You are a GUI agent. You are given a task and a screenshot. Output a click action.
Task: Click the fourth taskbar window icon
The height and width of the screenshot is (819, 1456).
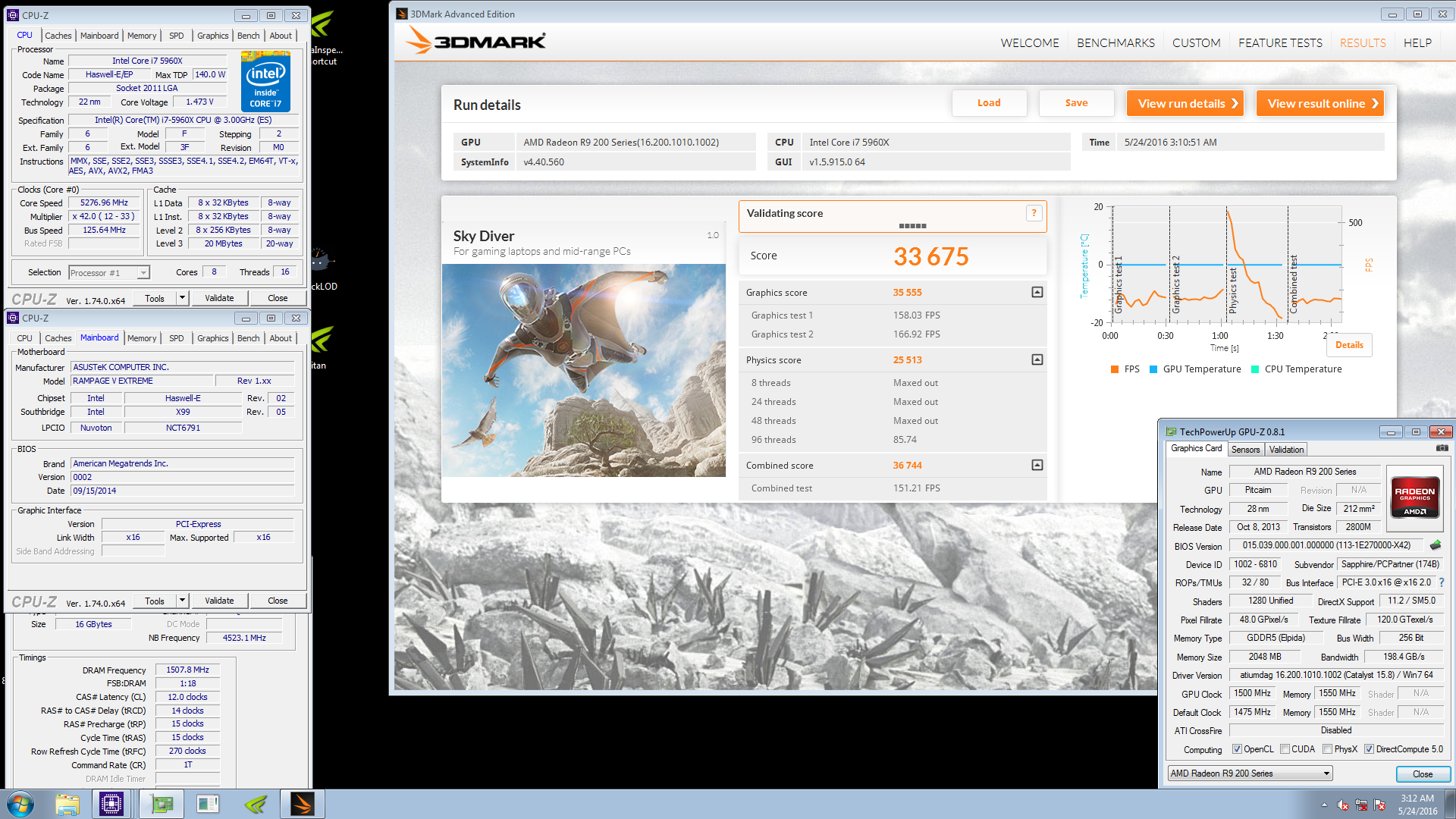tap(208, 804)
